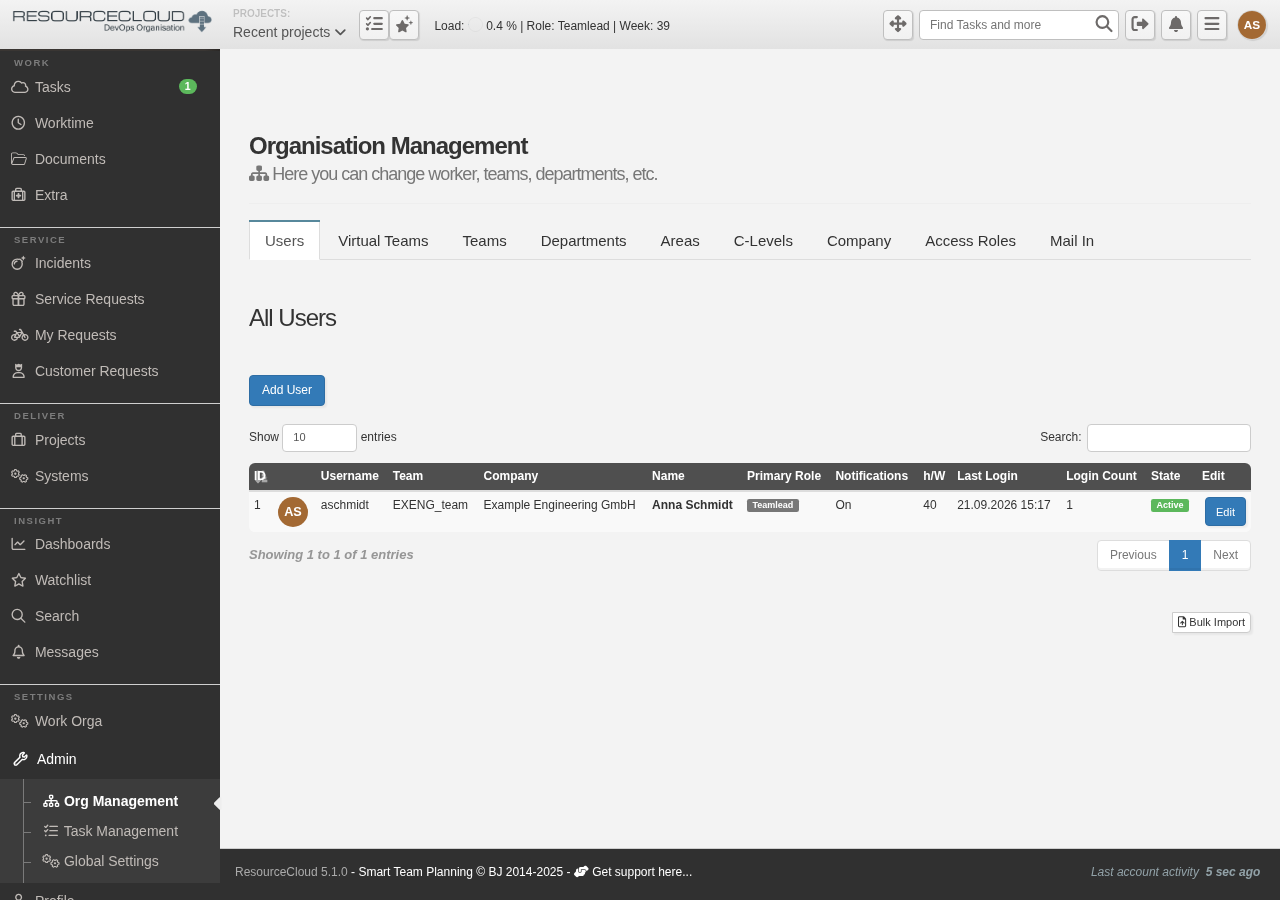Click the ResourceCloud logo
The image size is (1280, 900).
112,21
